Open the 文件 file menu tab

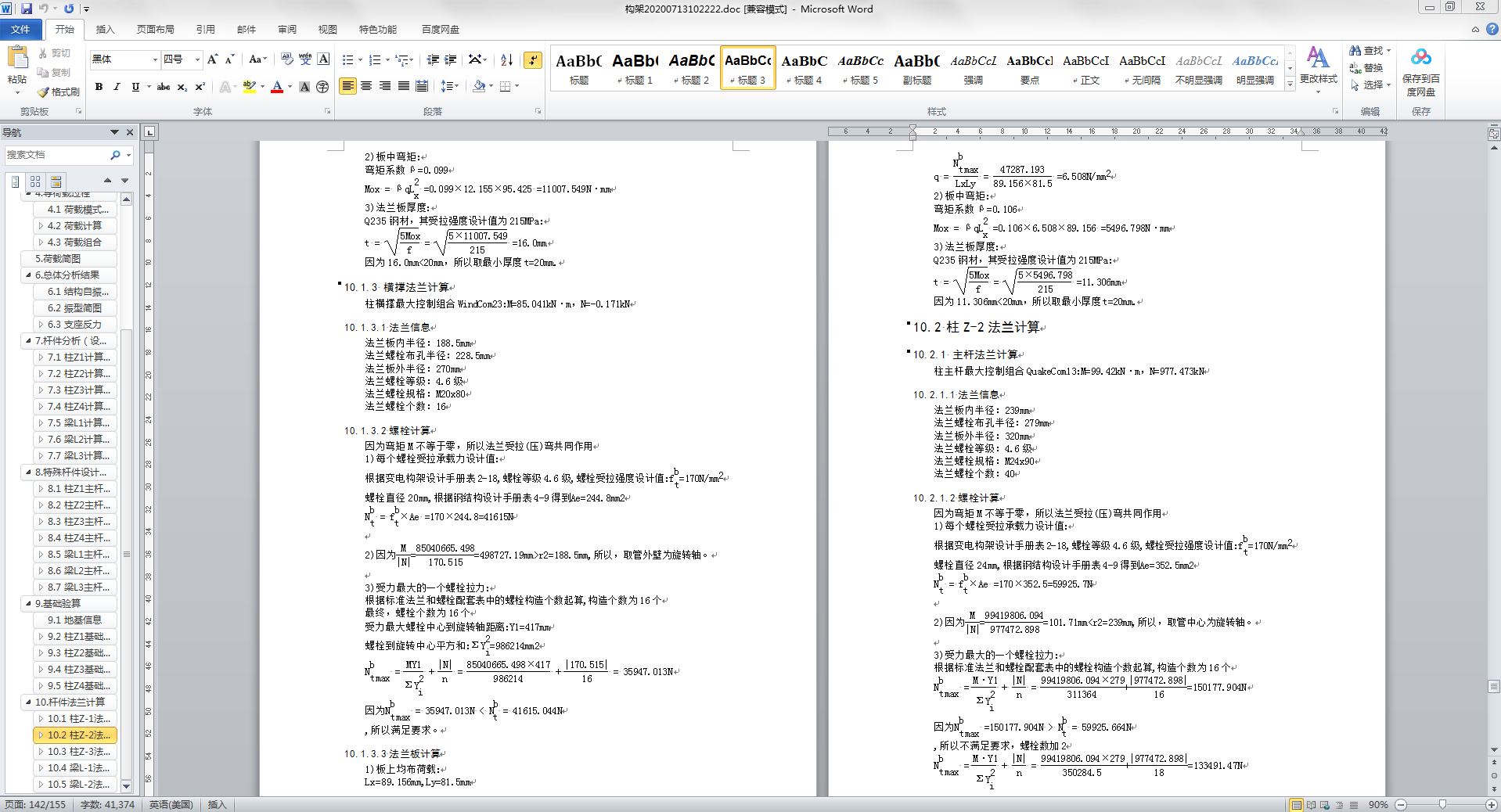click(20, 30)
